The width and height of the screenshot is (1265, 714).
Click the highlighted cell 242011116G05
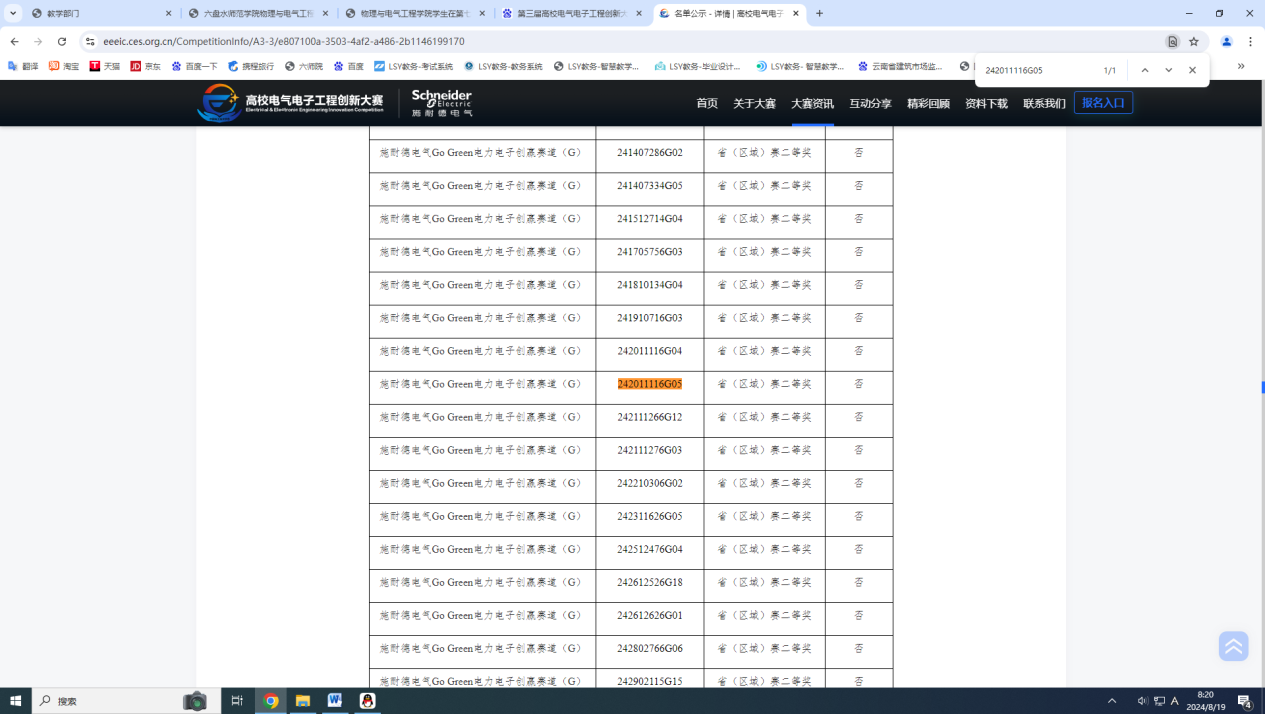[x=650, y=384]
